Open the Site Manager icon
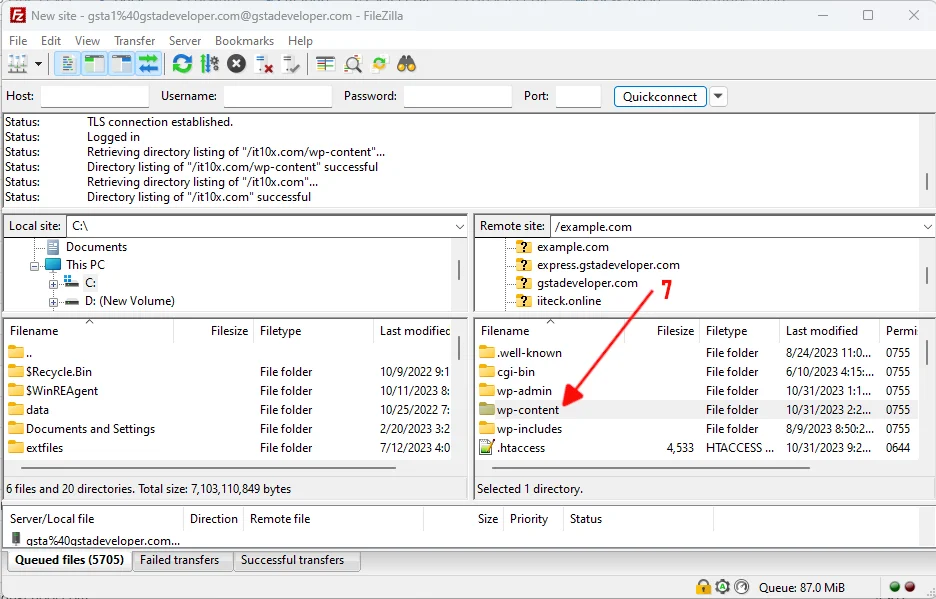Viewport: 936px width, 599px height. click(x=18, y=64)
